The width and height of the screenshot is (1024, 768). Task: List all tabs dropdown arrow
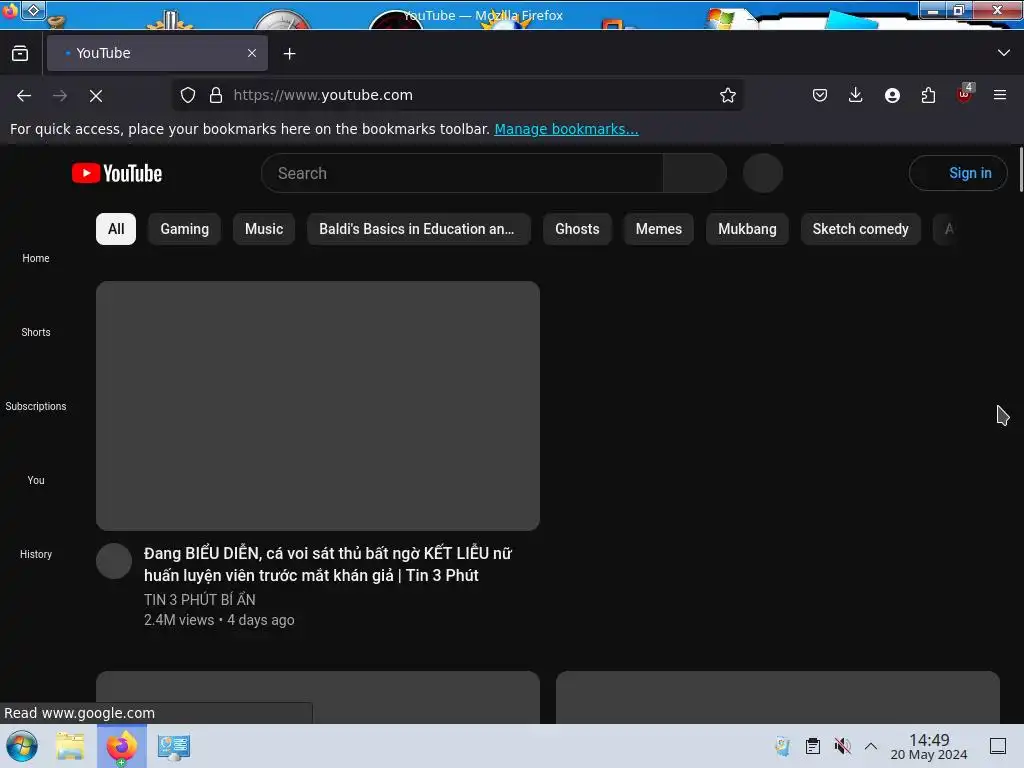1004,53
